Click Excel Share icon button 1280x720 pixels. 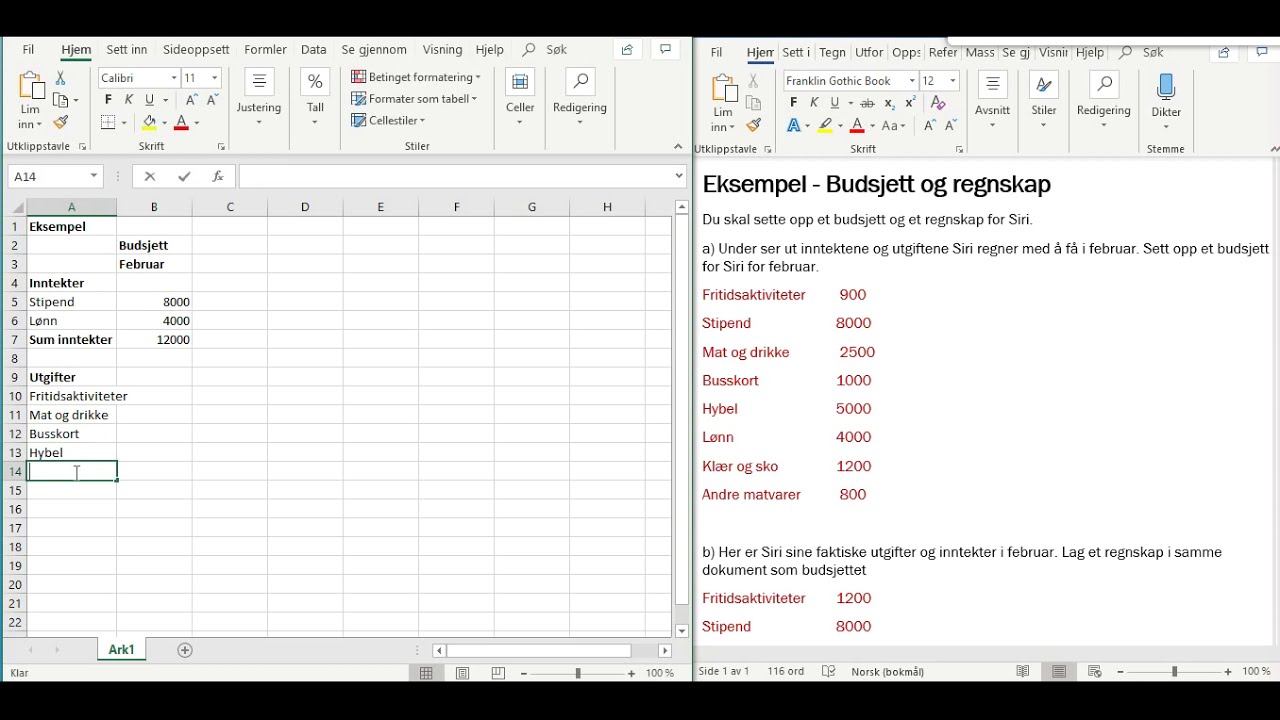[627, 49]
